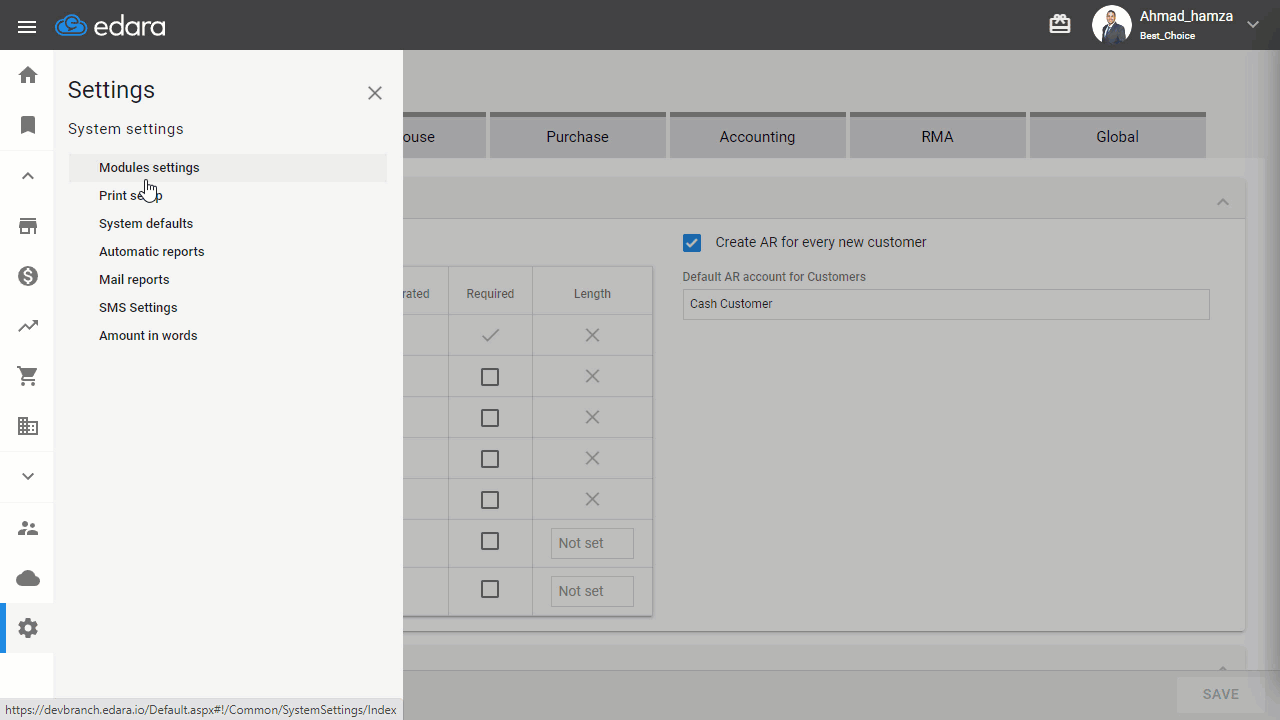
Task: Switch to the Accounting tab
Action: click(x=757, y=135)
